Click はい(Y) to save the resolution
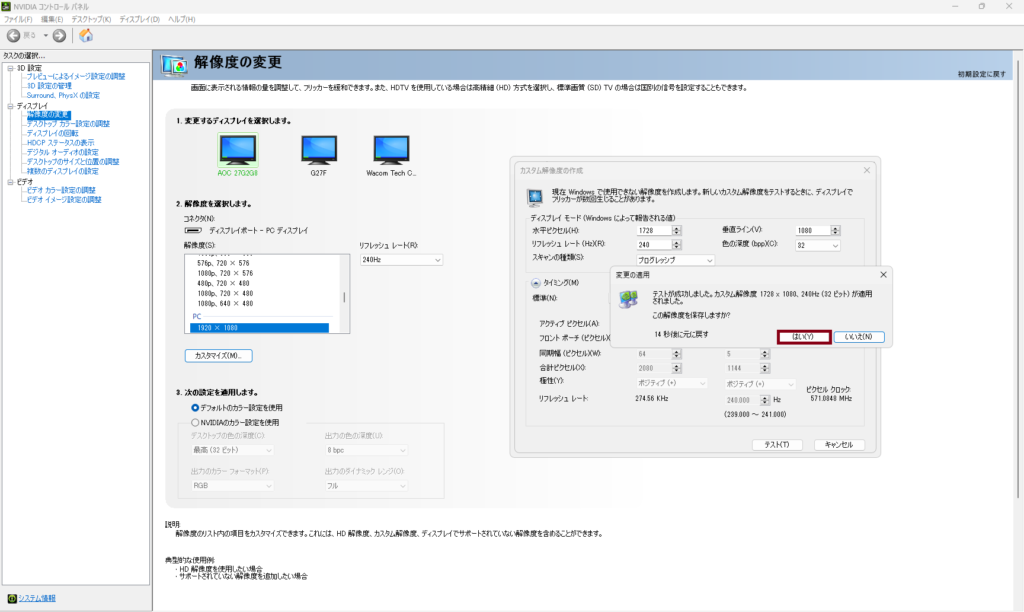 coord(802,336)
